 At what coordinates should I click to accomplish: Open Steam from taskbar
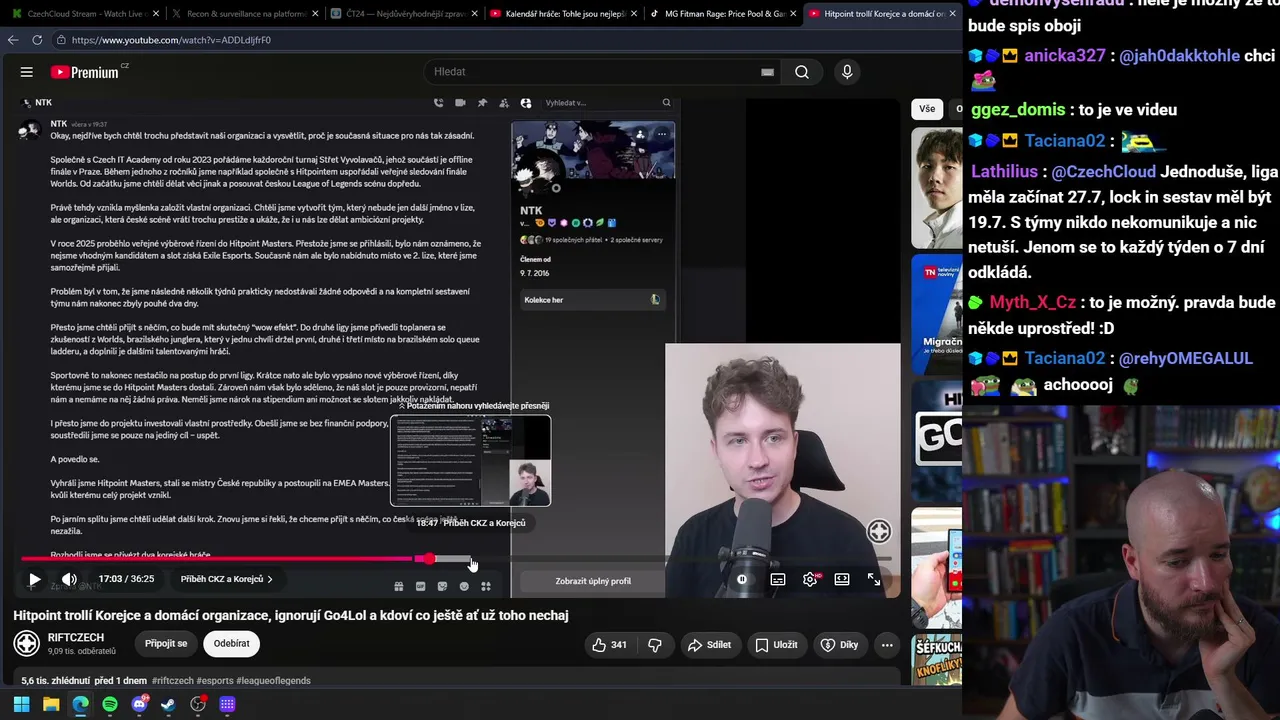tap(168, 704)
